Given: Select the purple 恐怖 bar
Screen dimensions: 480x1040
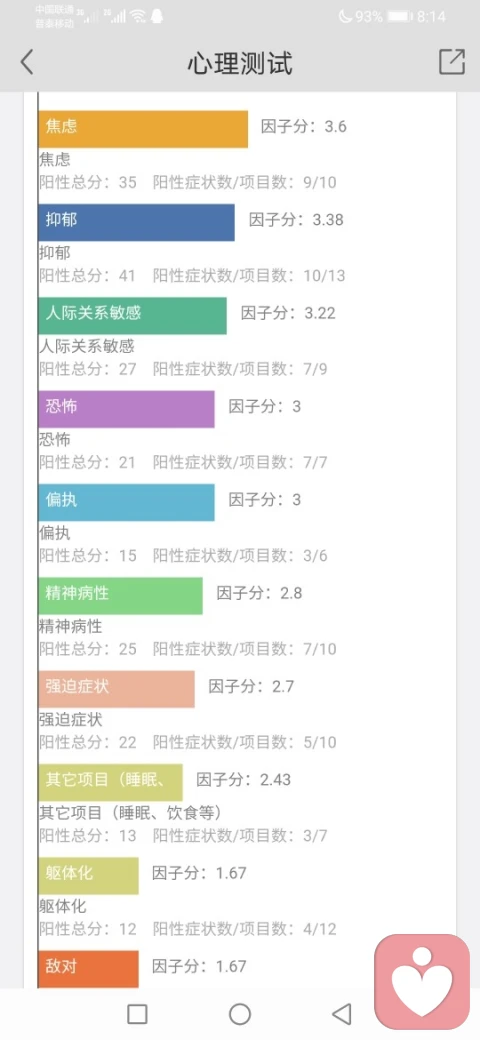Looking at the screenshot, I should pyautogui.click(x=127, y=409).
